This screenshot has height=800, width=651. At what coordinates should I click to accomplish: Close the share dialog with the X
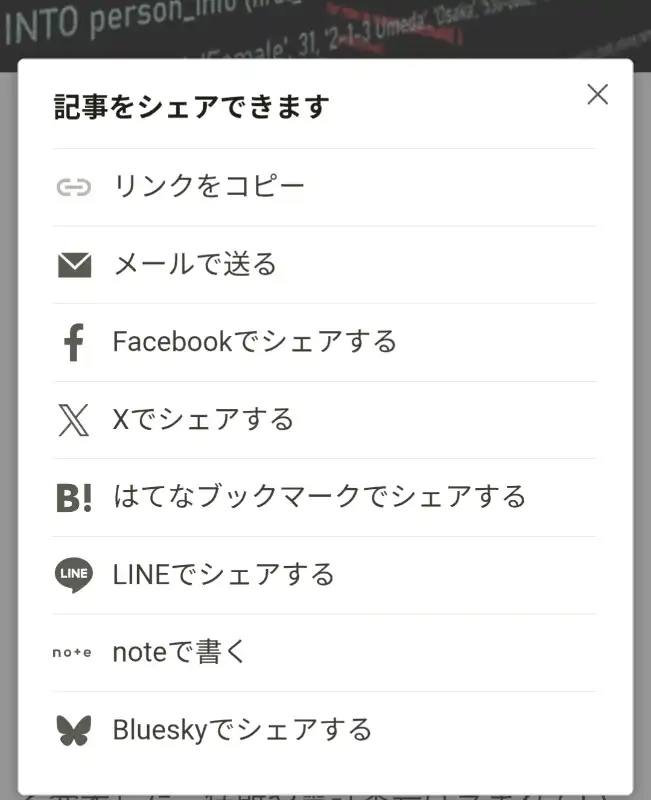pos(597,95)
